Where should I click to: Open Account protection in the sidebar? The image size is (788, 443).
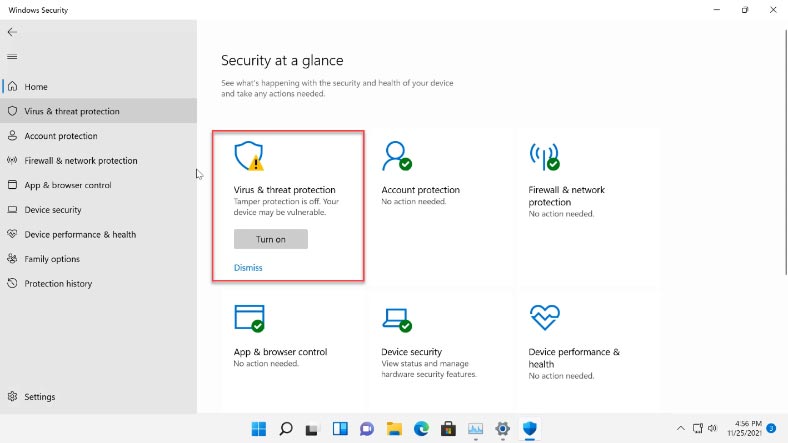click(98, 136)
